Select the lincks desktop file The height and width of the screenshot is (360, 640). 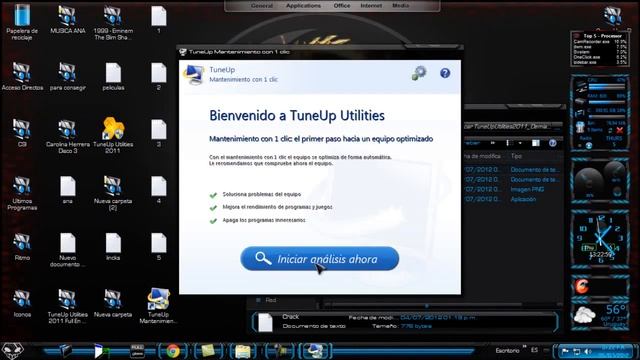point(113,246)
